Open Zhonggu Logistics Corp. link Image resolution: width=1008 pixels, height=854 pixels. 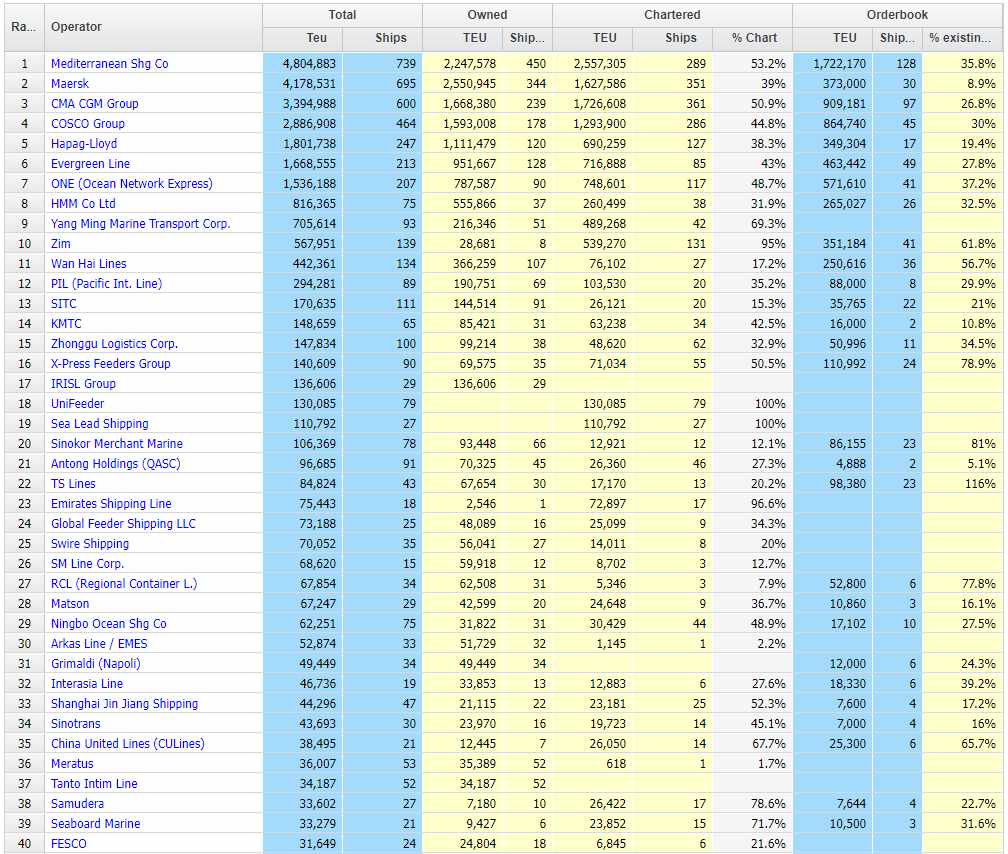tap(114, 343)
